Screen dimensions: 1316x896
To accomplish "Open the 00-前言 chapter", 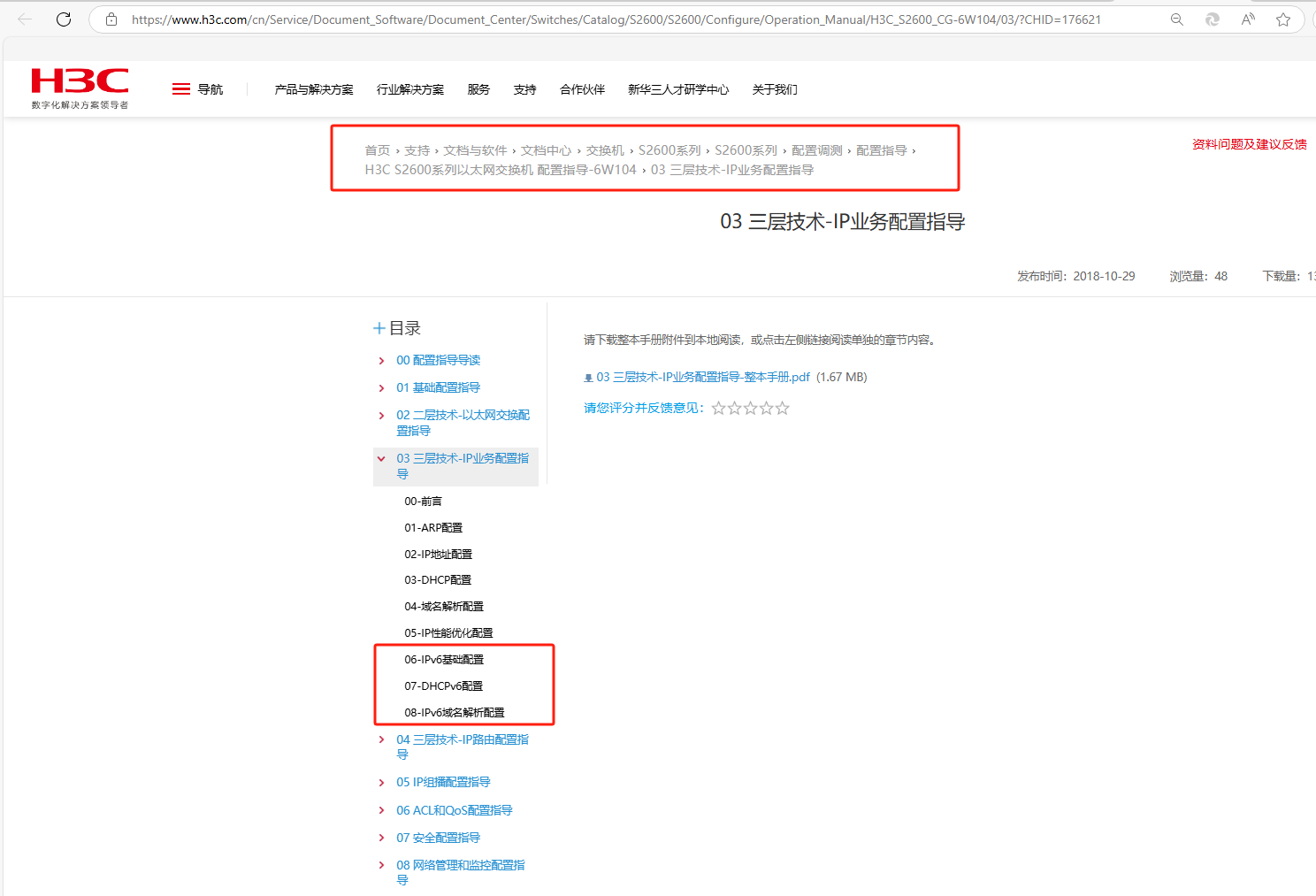I will click(424, 502).
